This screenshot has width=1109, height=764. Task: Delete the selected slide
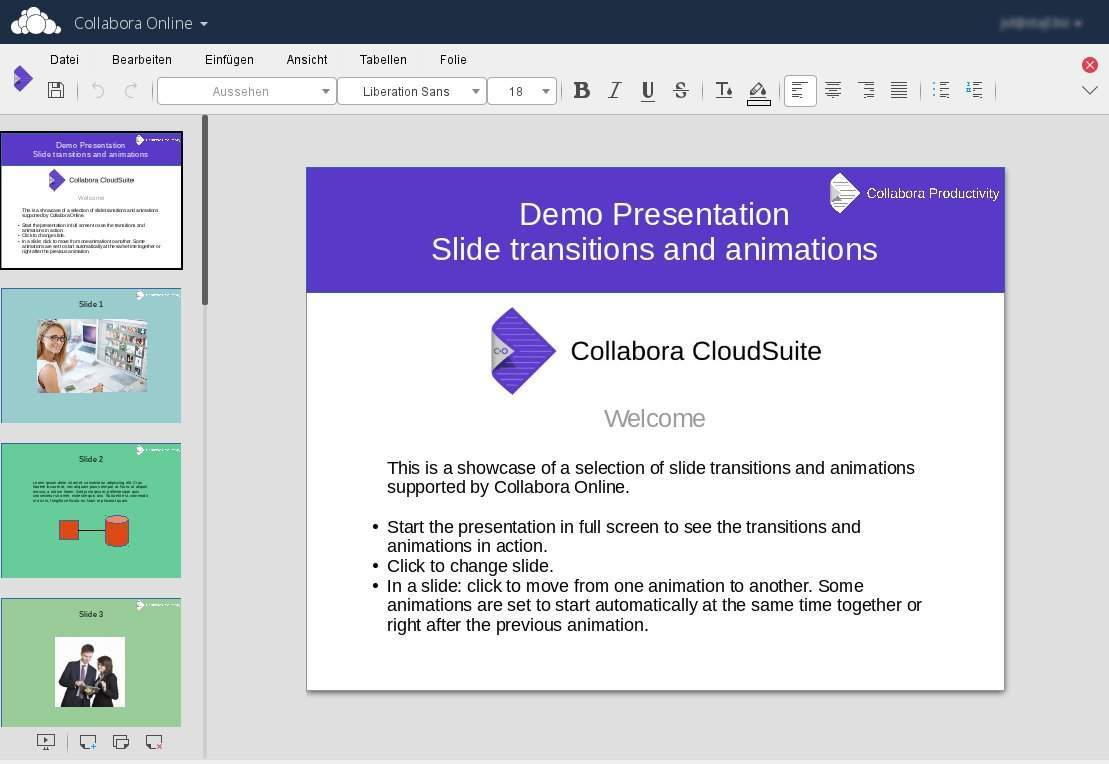tap(154, 742)
